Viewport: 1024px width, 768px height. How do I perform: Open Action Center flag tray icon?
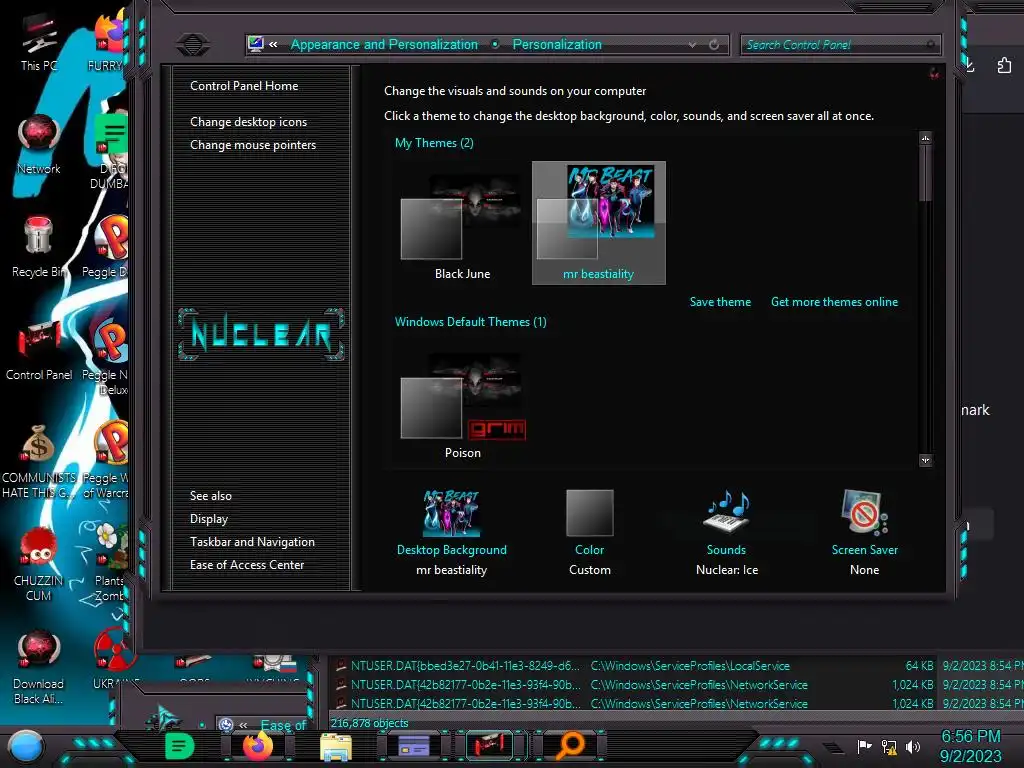pos(864,746)
